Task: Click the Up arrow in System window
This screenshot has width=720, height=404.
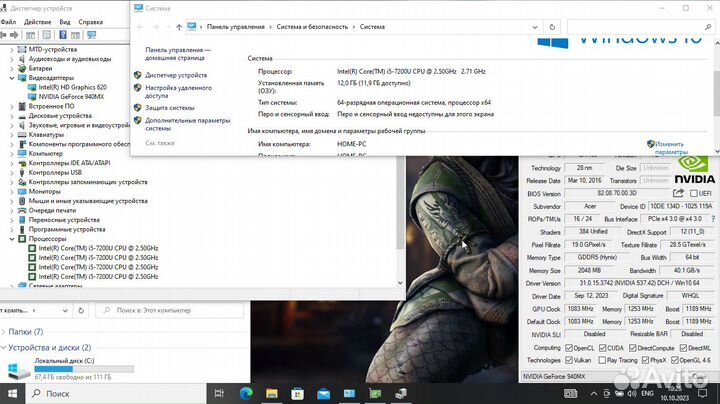Action: pos(179,27)
